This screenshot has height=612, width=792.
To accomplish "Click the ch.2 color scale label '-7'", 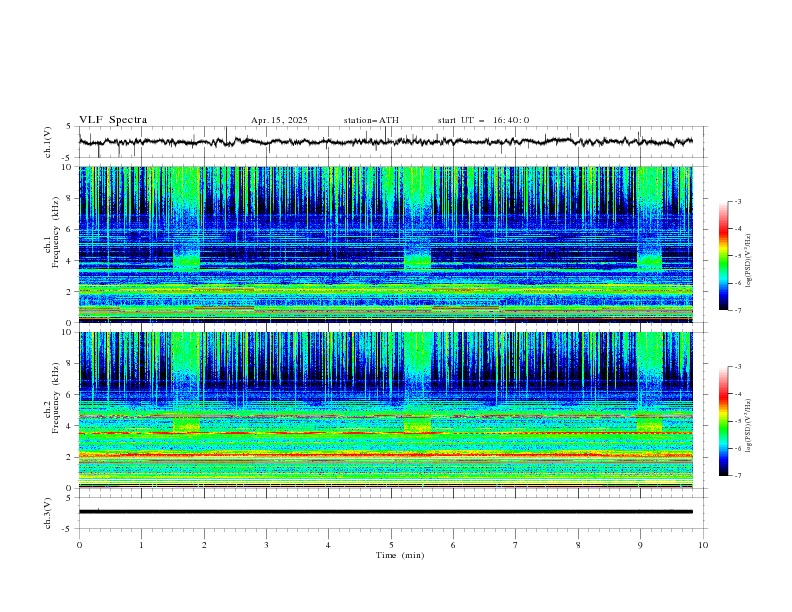I will click(737, 475).
